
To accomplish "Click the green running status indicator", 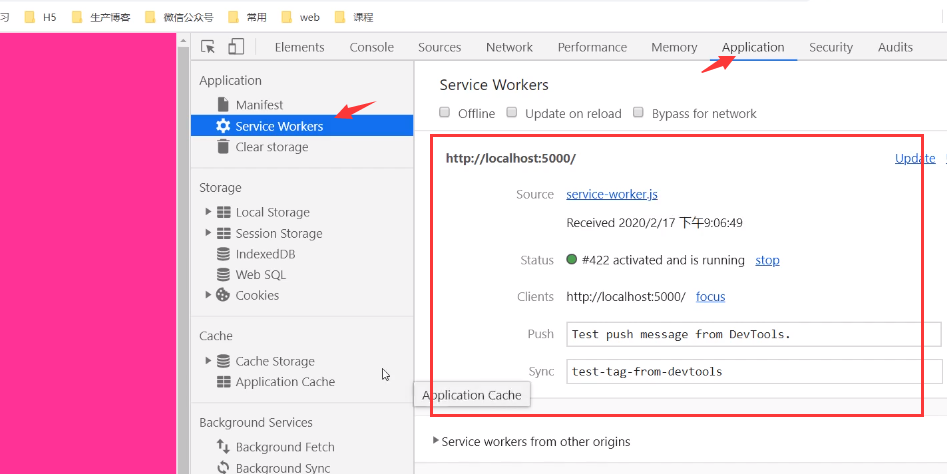I will point(572,260).
